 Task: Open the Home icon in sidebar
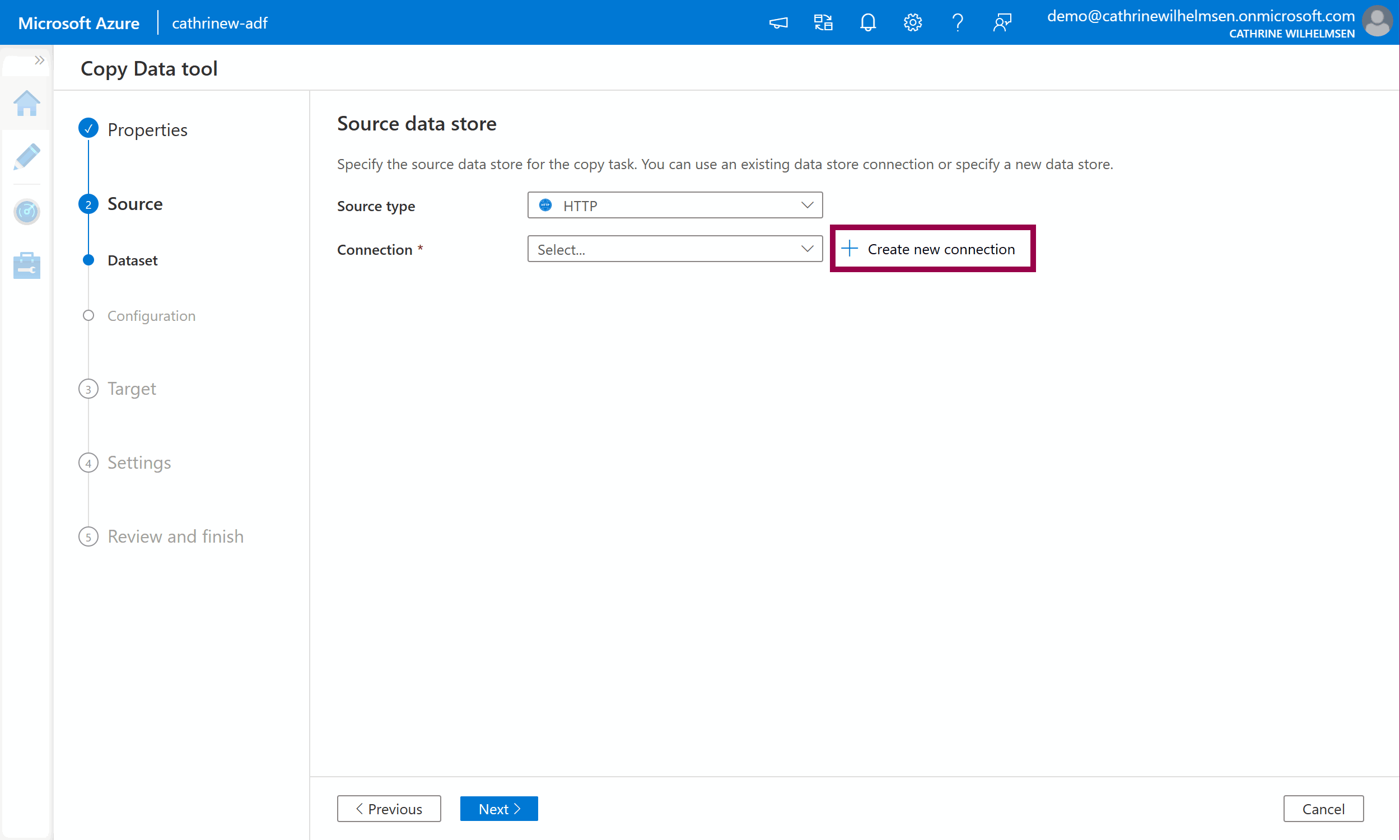pyautogui.click(x=26, y=104)
